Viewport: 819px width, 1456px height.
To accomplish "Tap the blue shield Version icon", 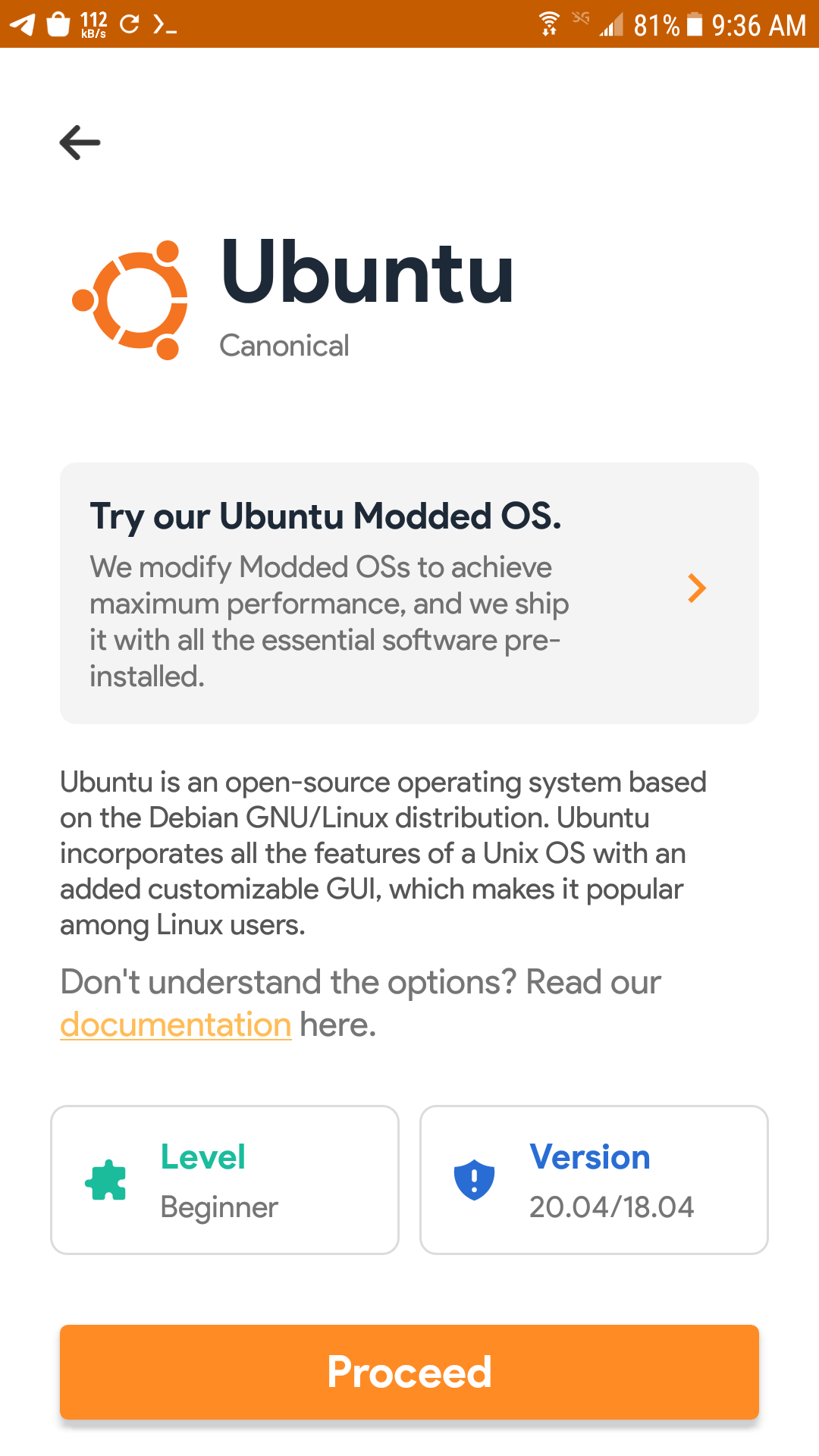I will click(x=474, y=1180).
